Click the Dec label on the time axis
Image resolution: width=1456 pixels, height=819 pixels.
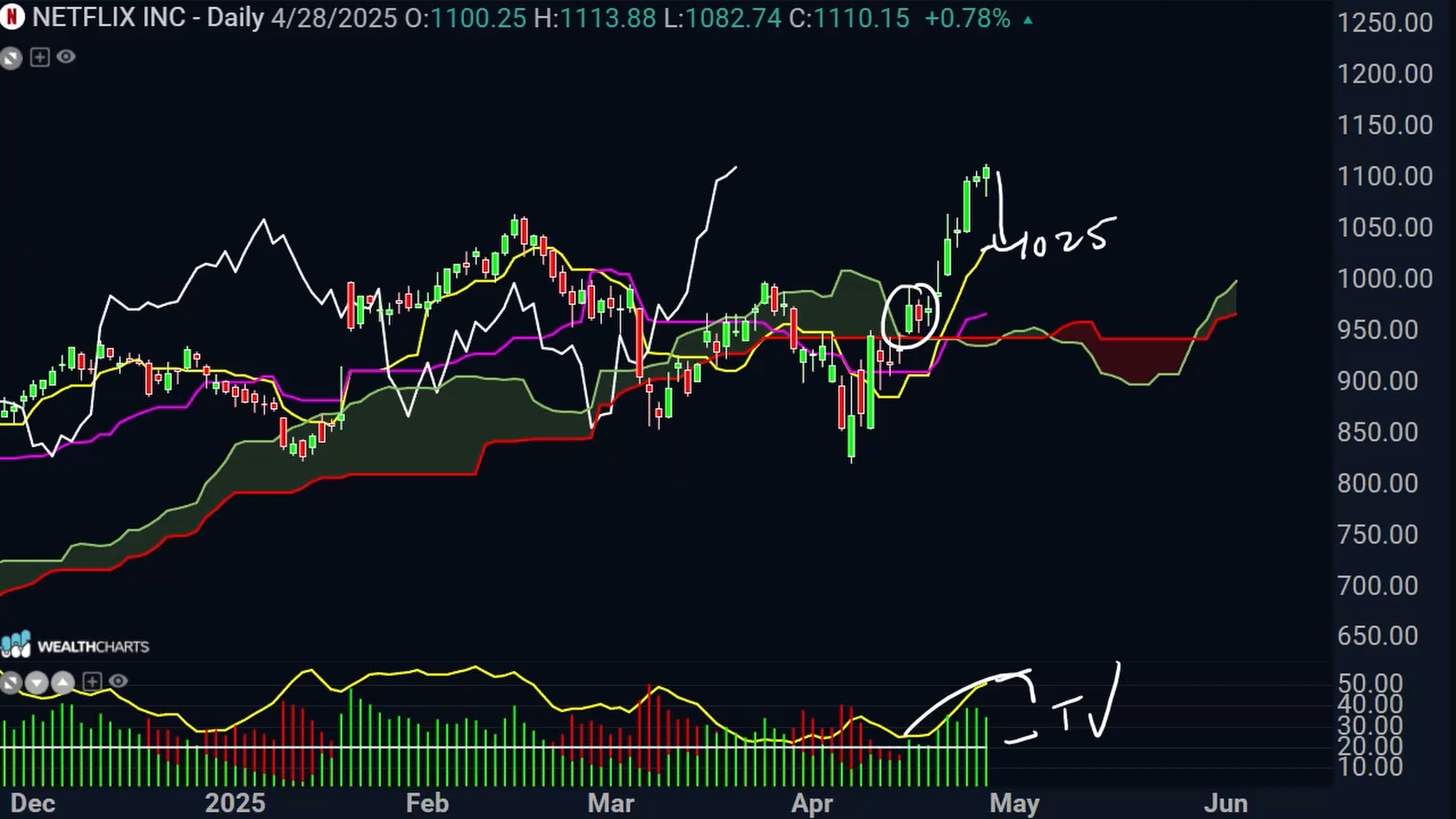(x=33, y=803)
